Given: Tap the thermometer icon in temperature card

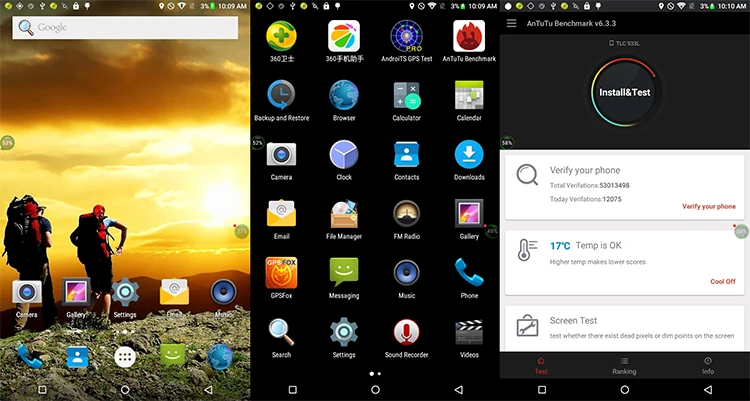Looking at the screenshot, I should click(527, 250).
